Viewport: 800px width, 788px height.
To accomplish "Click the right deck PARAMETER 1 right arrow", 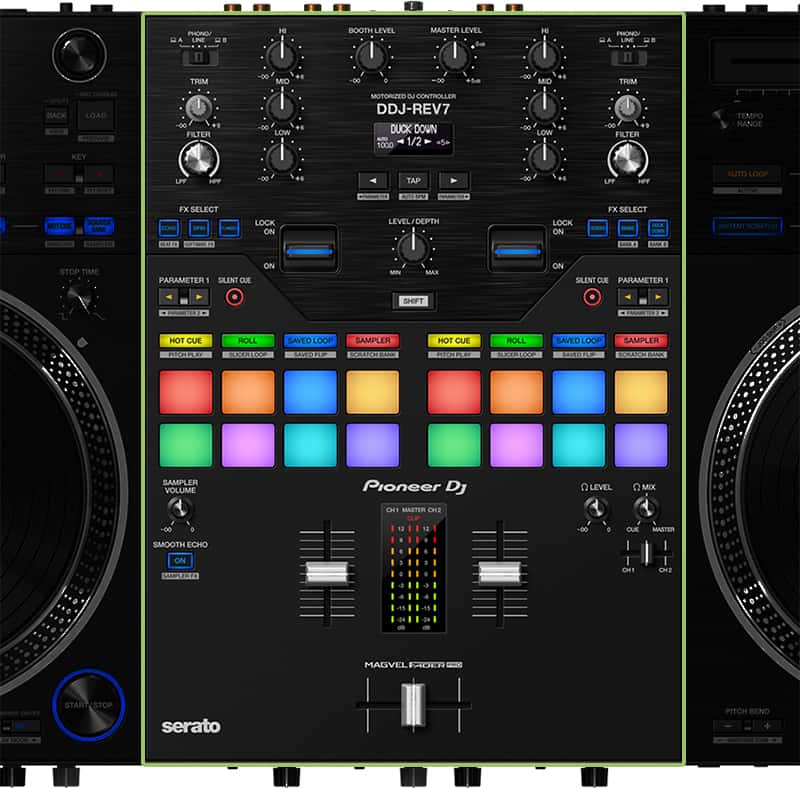I will 658,297.
